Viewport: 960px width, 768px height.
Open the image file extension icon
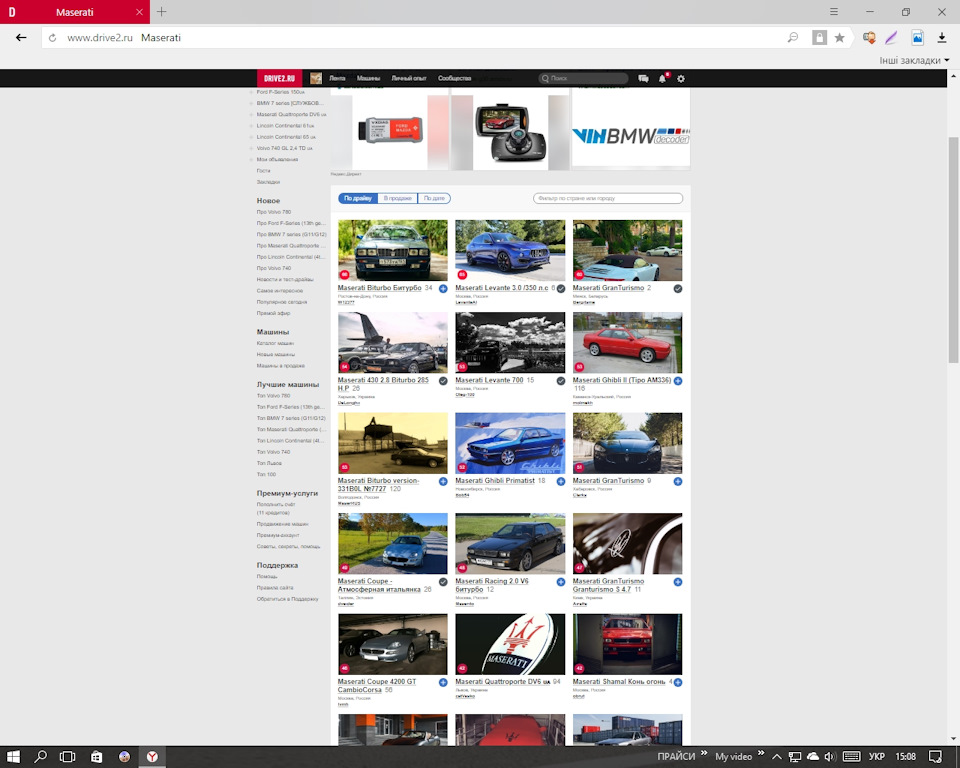pyautogui.click(x=917, y=38)
